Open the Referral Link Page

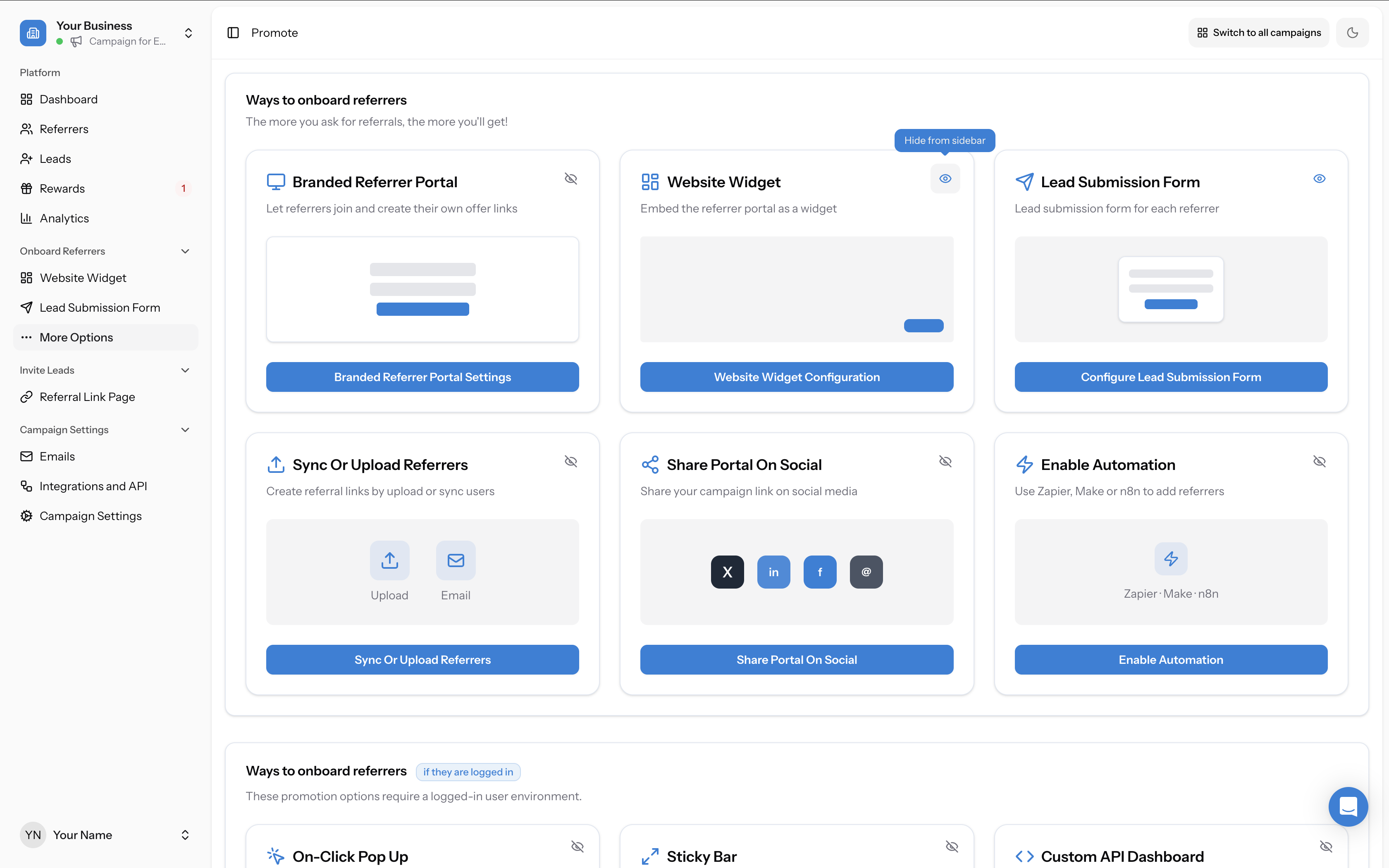click(87, 397)
